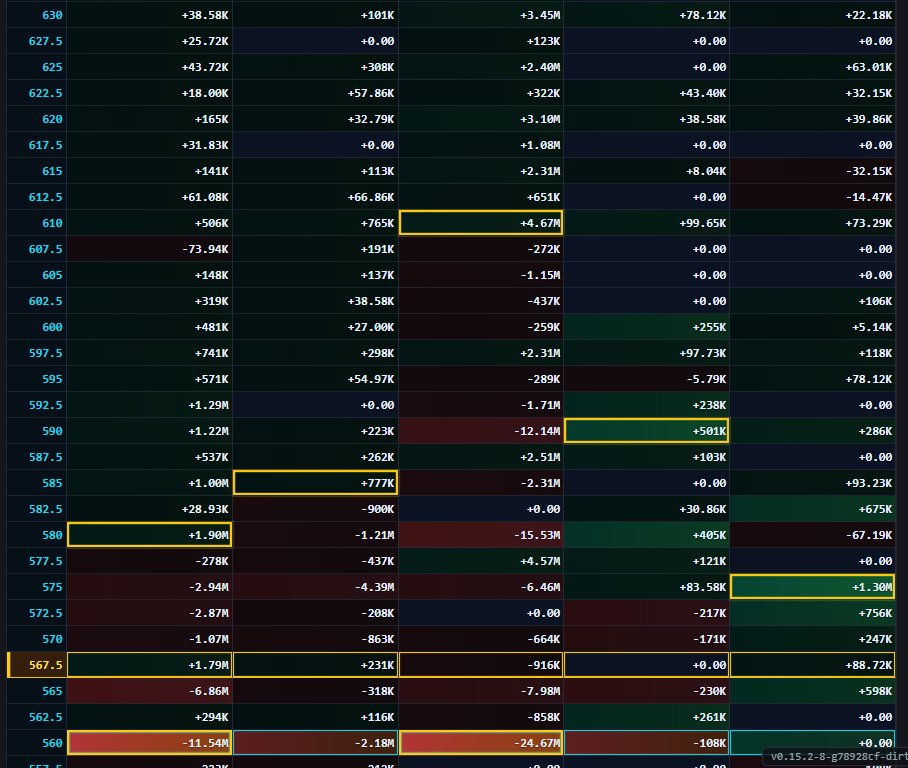The width and height of the screenshot is (908, 768).
Task: Select the highlighted +1.90M cell in row 580
Action: 149,535
